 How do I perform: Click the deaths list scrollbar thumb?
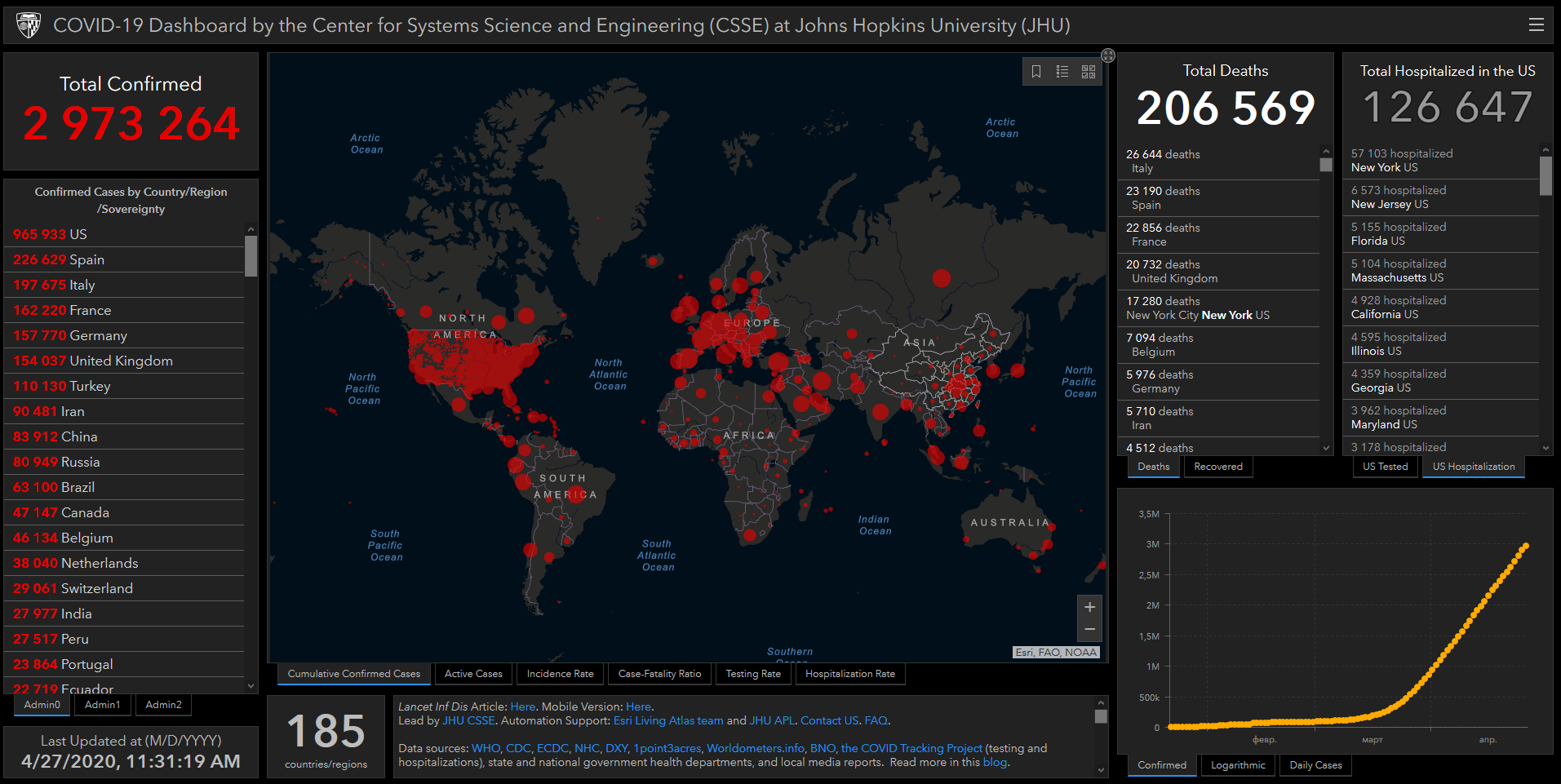click(x=1326, y=165)
